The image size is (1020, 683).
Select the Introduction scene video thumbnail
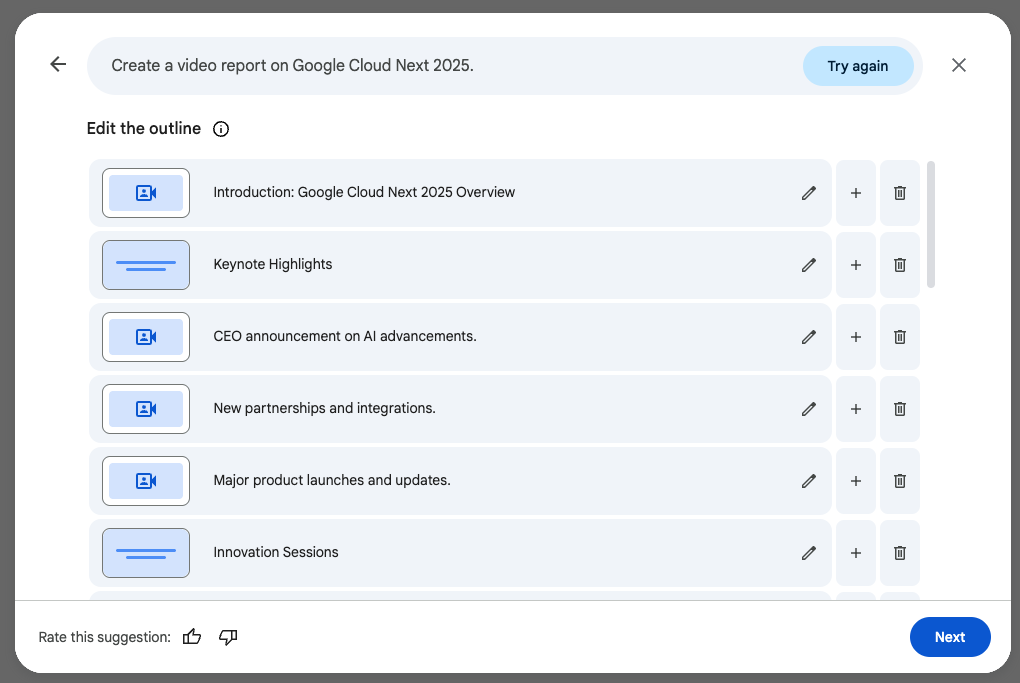click(146, 193)
